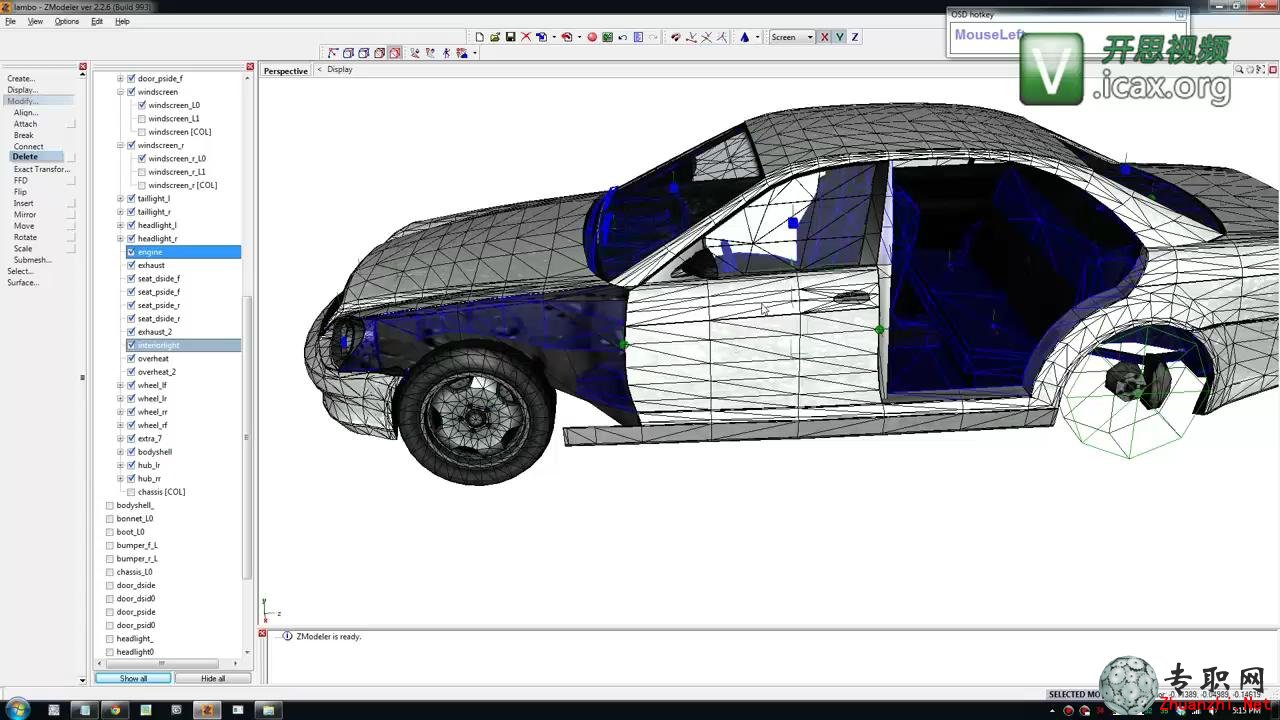Open the Screen coordinate system dropdown

pos(793,37)
